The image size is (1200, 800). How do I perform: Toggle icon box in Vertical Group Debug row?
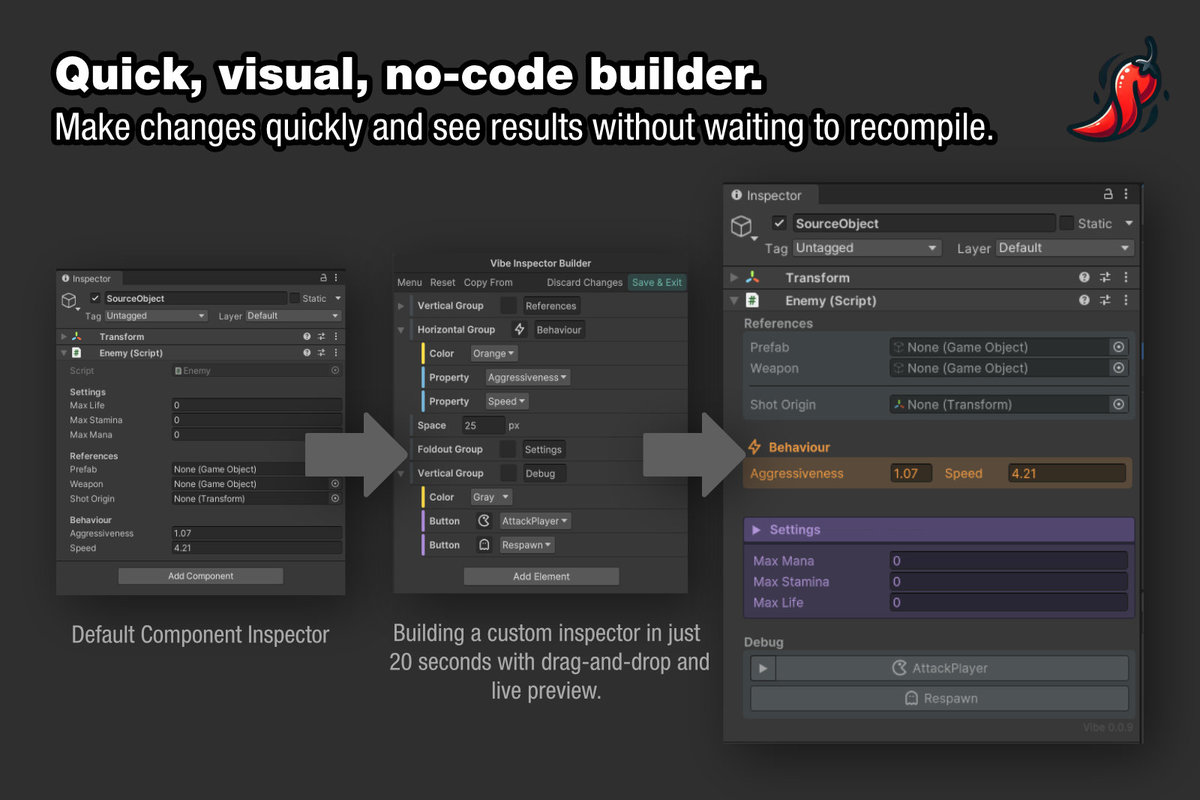(x=509, y=473)
